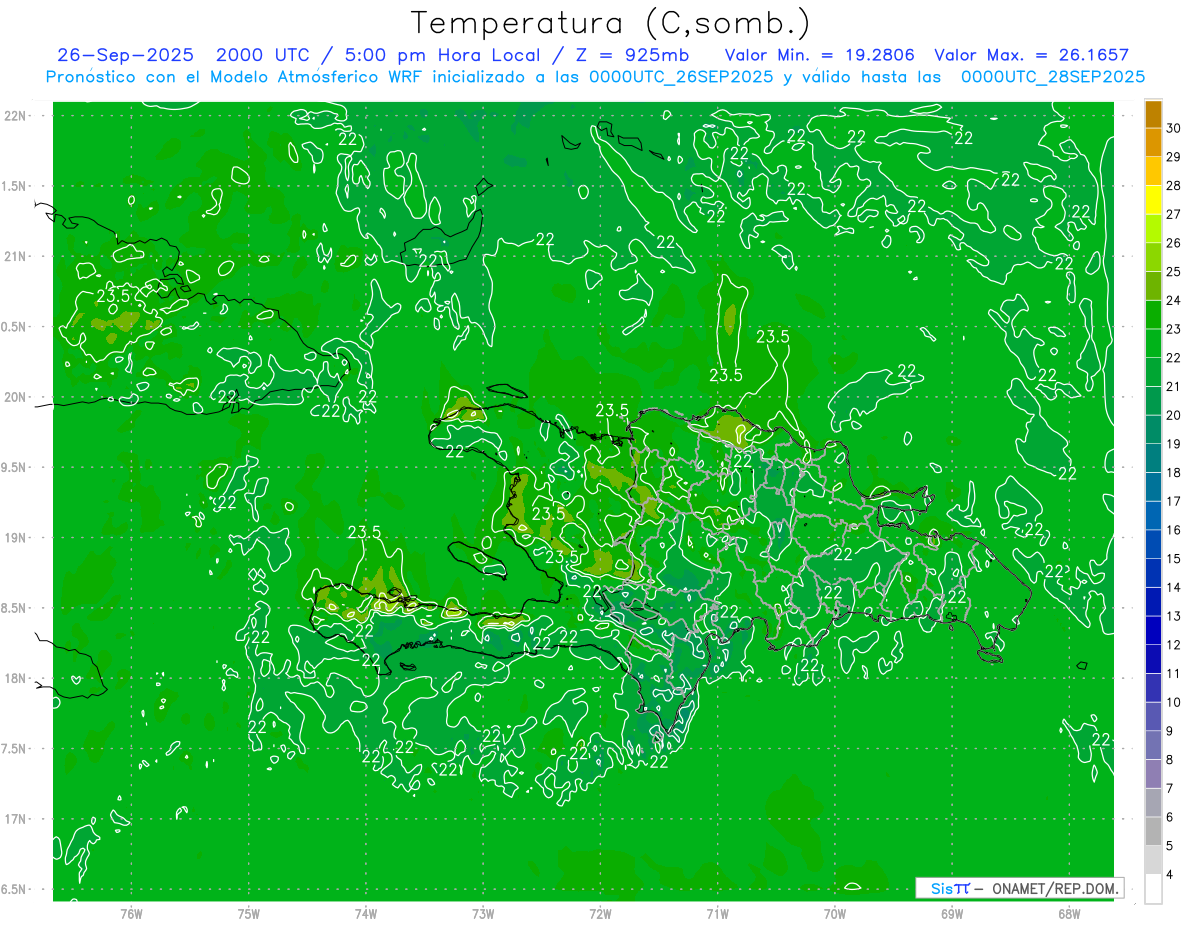Click the "68W" longitude axis label
This screenshot has height=927, width=1200.
click(x=1068, y=914)
